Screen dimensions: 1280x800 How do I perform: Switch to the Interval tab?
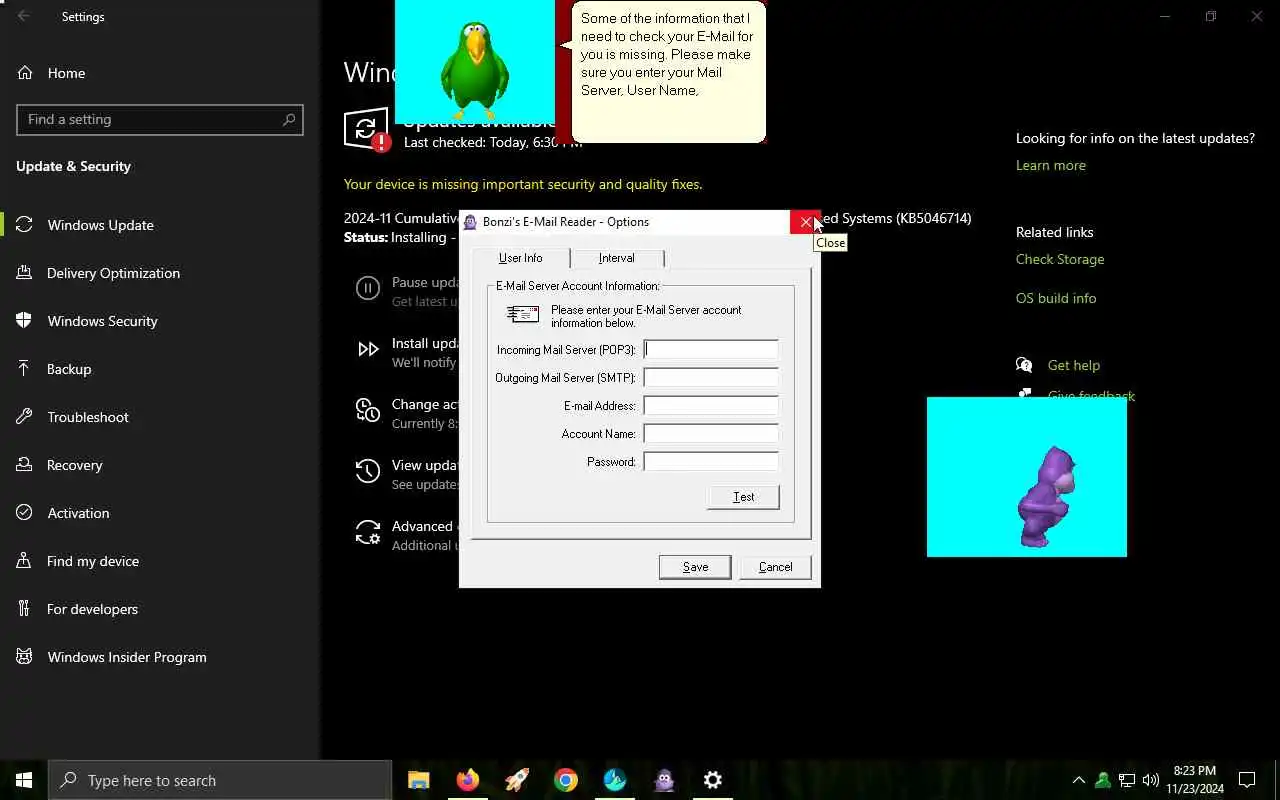(x=617, y=258)
